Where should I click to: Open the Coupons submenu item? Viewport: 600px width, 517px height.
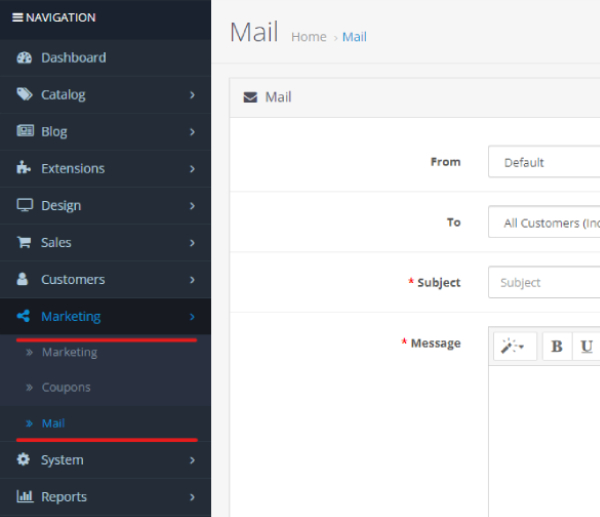point(66,387)
